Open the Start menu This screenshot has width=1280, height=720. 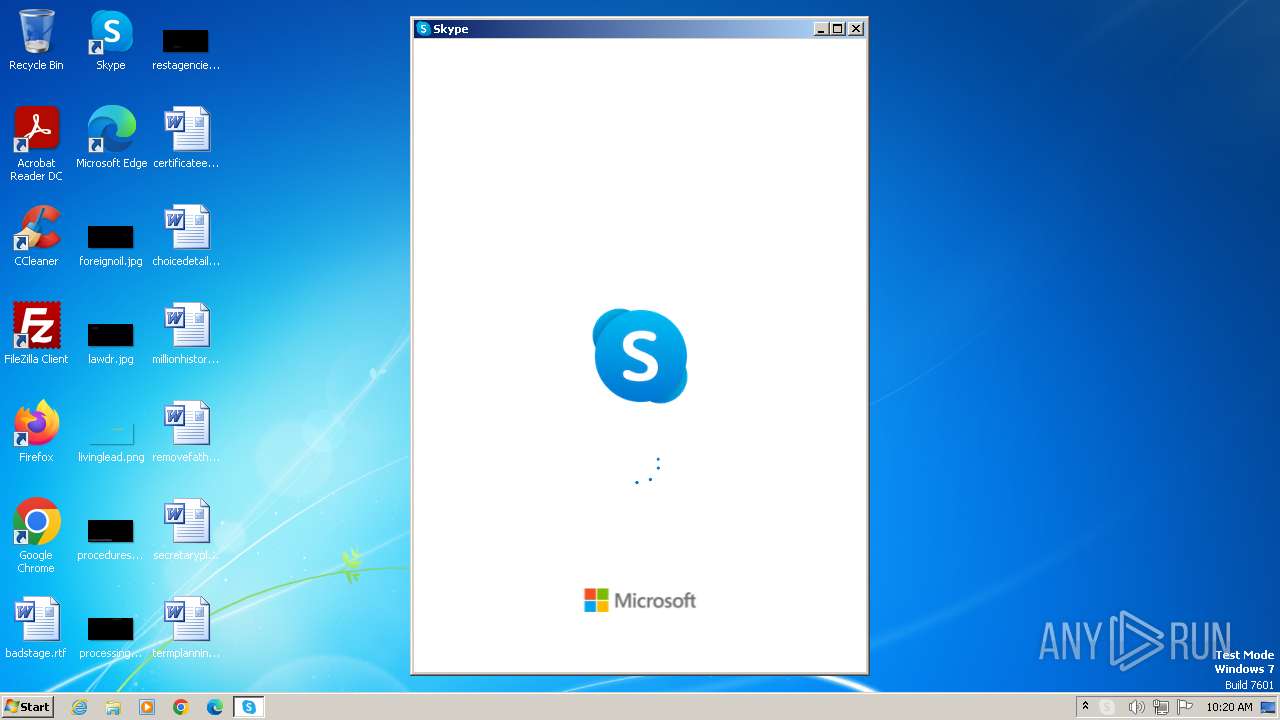click(x=27, y=707)
